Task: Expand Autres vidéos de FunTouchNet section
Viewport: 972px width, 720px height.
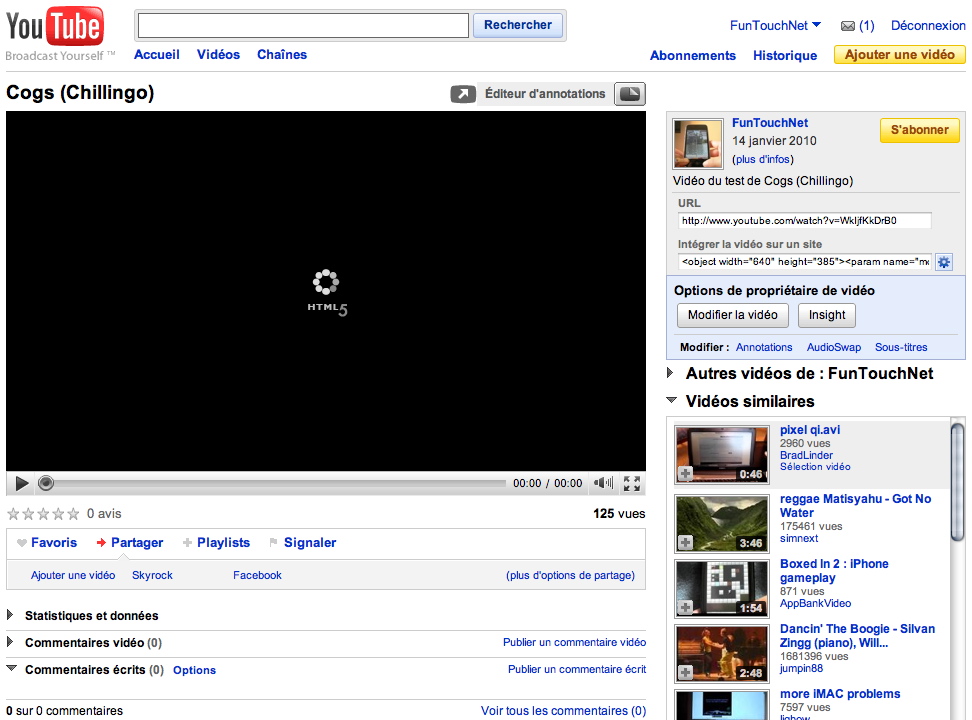Action: click(x=669, y=373)
